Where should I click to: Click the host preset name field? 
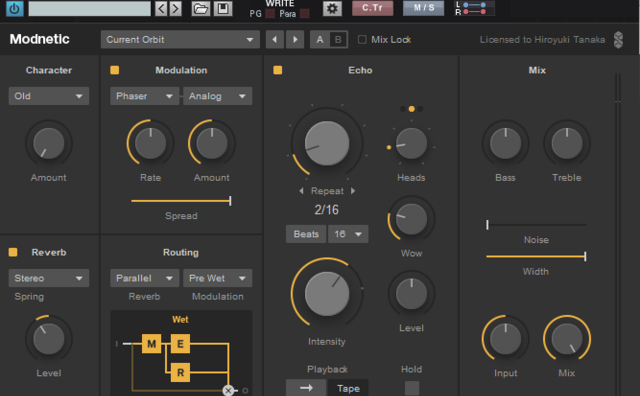89,9
